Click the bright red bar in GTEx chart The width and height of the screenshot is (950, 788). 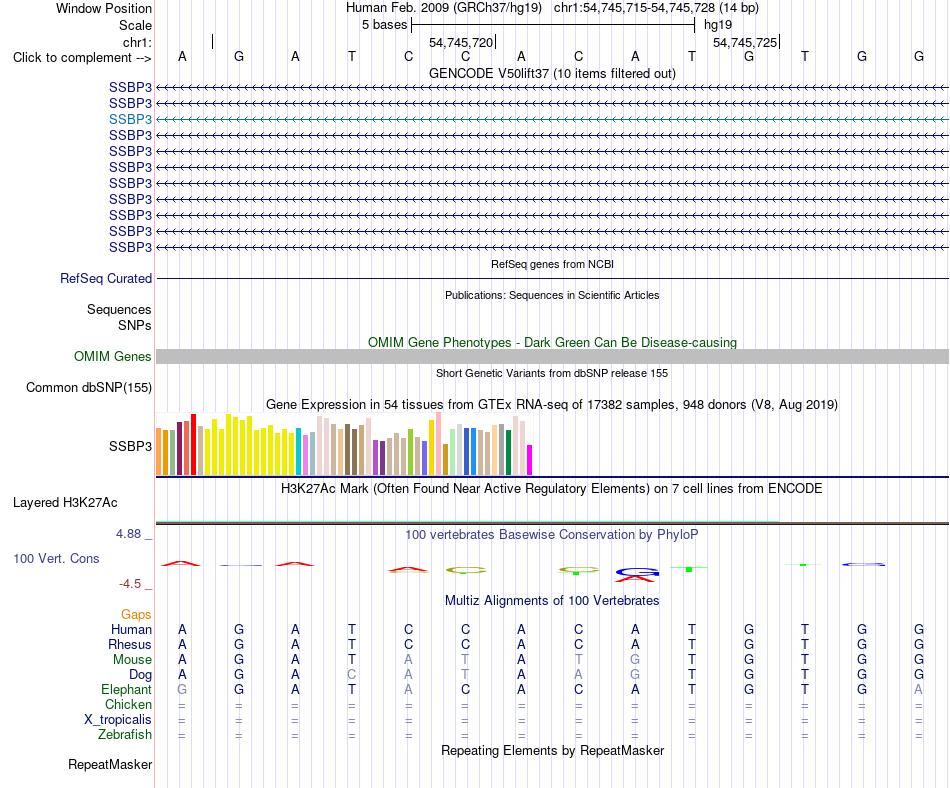click(x=194, y=444)
